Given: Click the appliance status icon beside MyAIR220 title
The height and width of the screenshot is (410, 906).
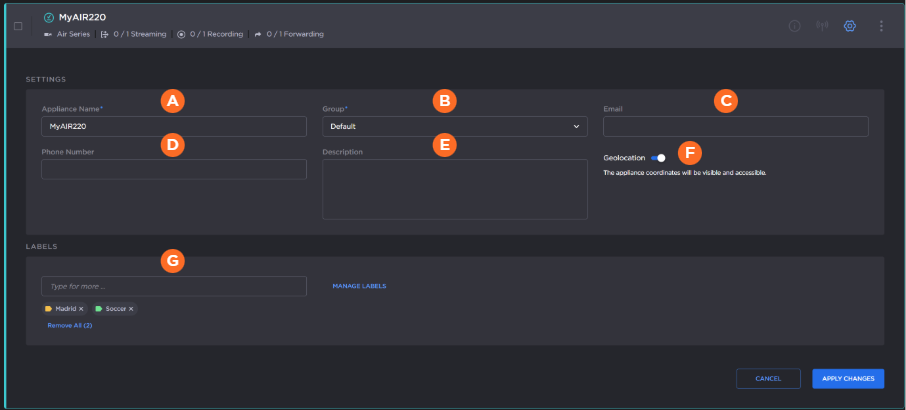Looking at the screenshot, I should [x=49, y=17].
